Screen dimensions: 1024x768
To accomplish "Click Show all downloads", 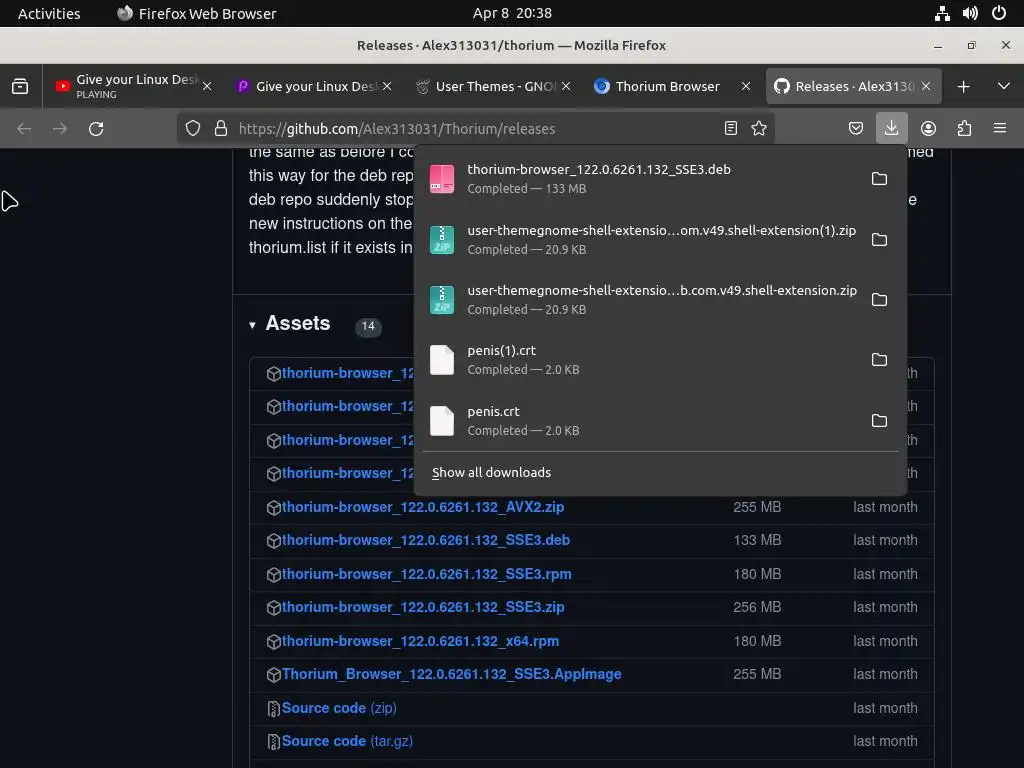I will pyautogui.click(x=491, y=472).
